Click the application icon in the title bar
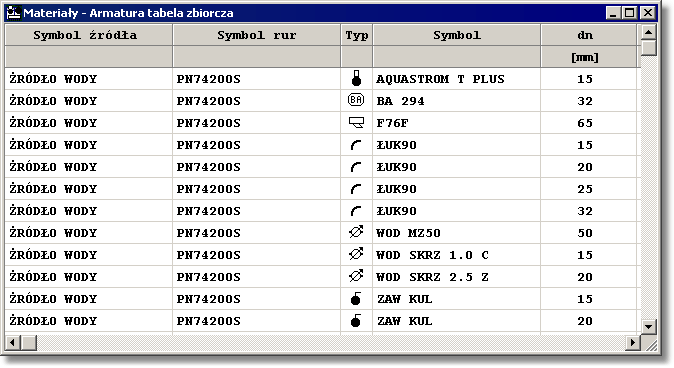The height and width of the screenshot is (368, 674). (14, 12)
